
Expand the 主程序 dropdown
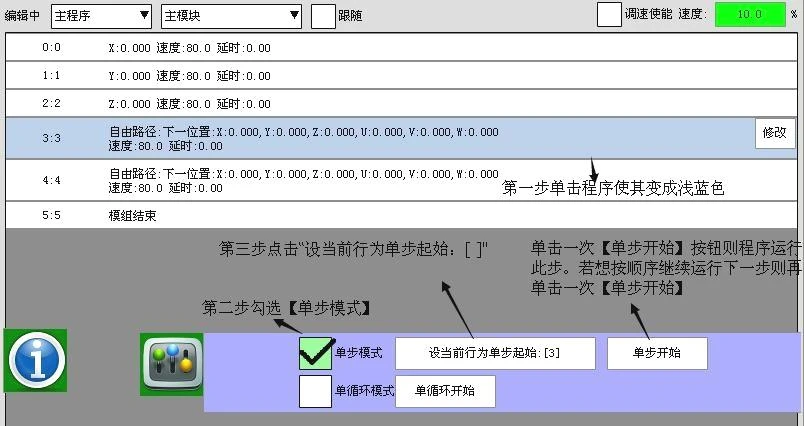pyautogui.click(x=101, y=16)
